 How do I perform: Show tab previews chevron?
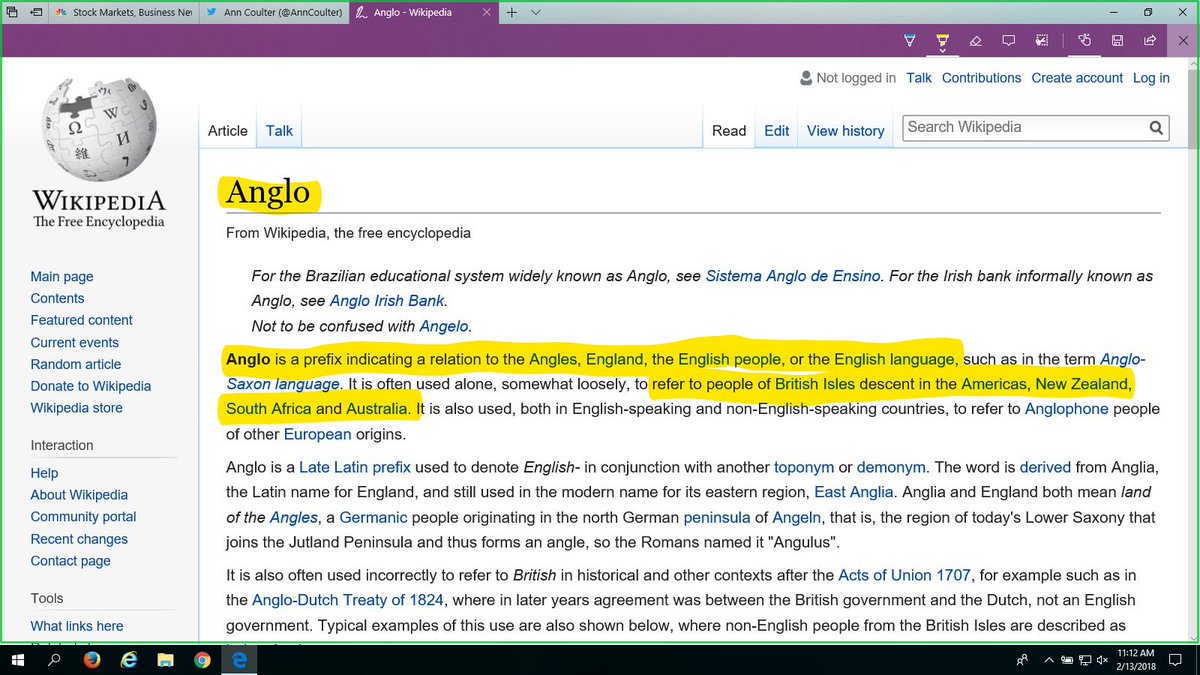[x=536, y=12]
